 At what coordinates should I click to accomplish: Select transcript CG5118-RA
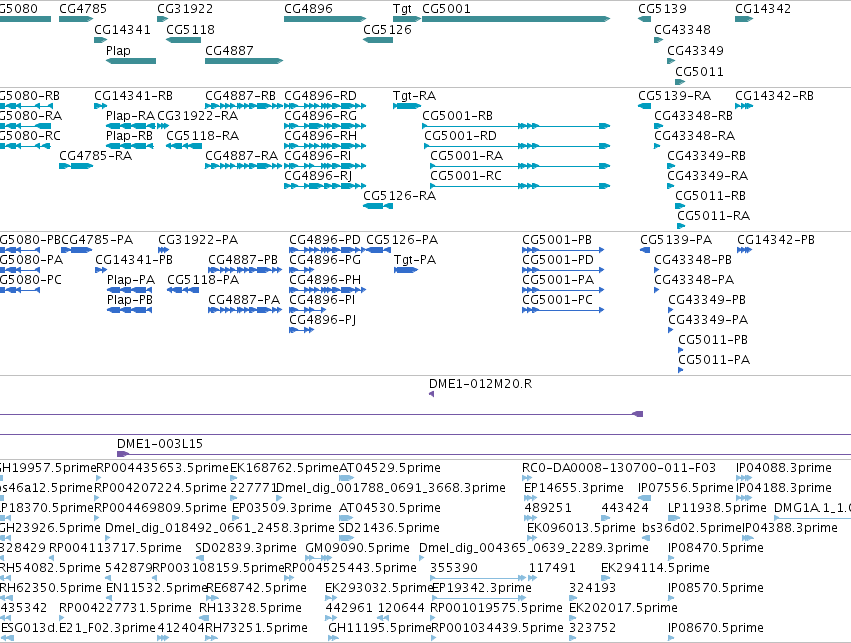click(x=183, y=146)
